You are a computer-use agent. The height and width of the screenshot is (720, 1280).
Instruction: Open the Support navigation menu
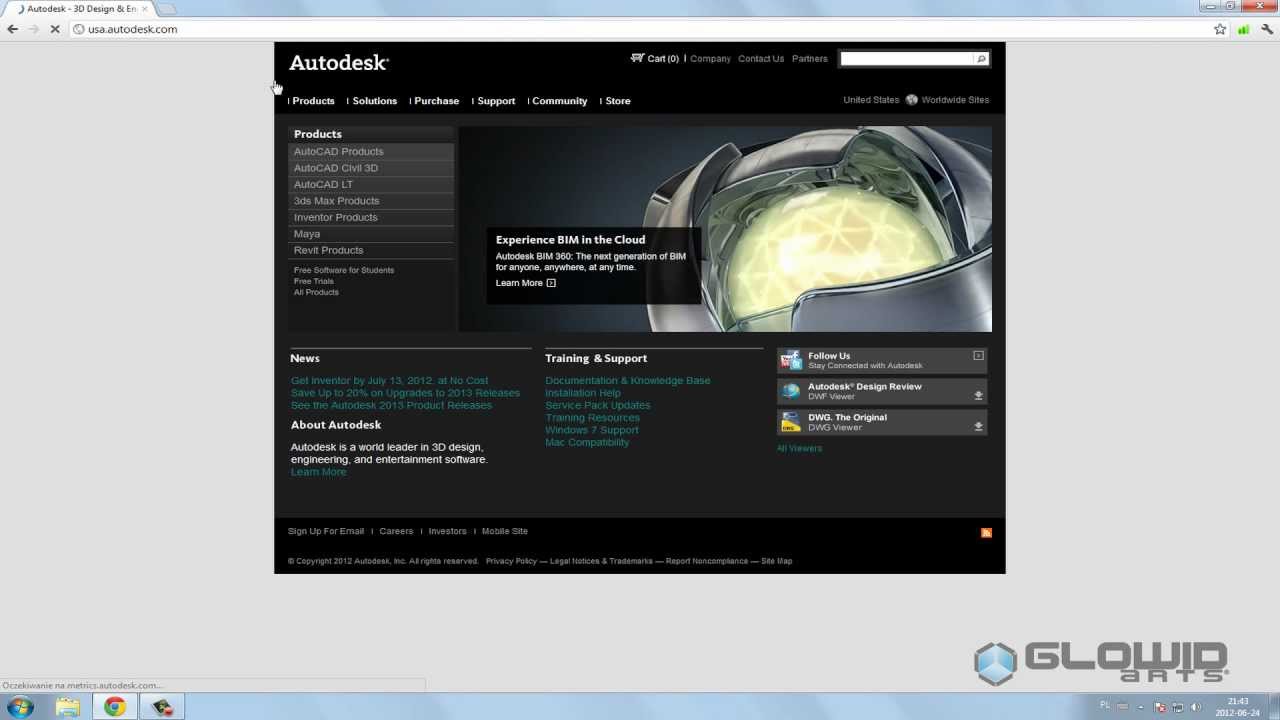(x=496, y=101)
